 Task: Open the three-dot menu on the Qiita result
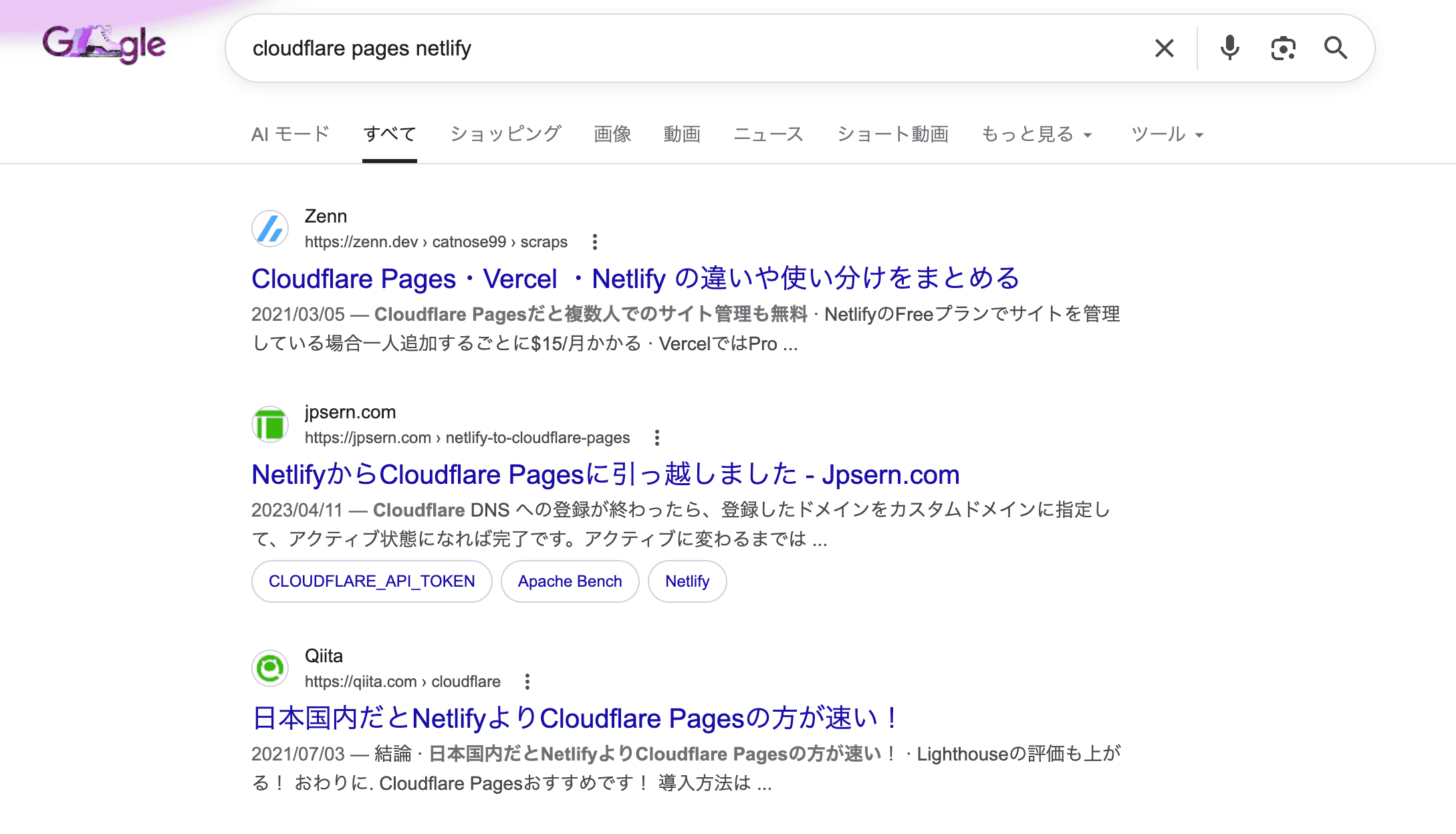point(528,682)
